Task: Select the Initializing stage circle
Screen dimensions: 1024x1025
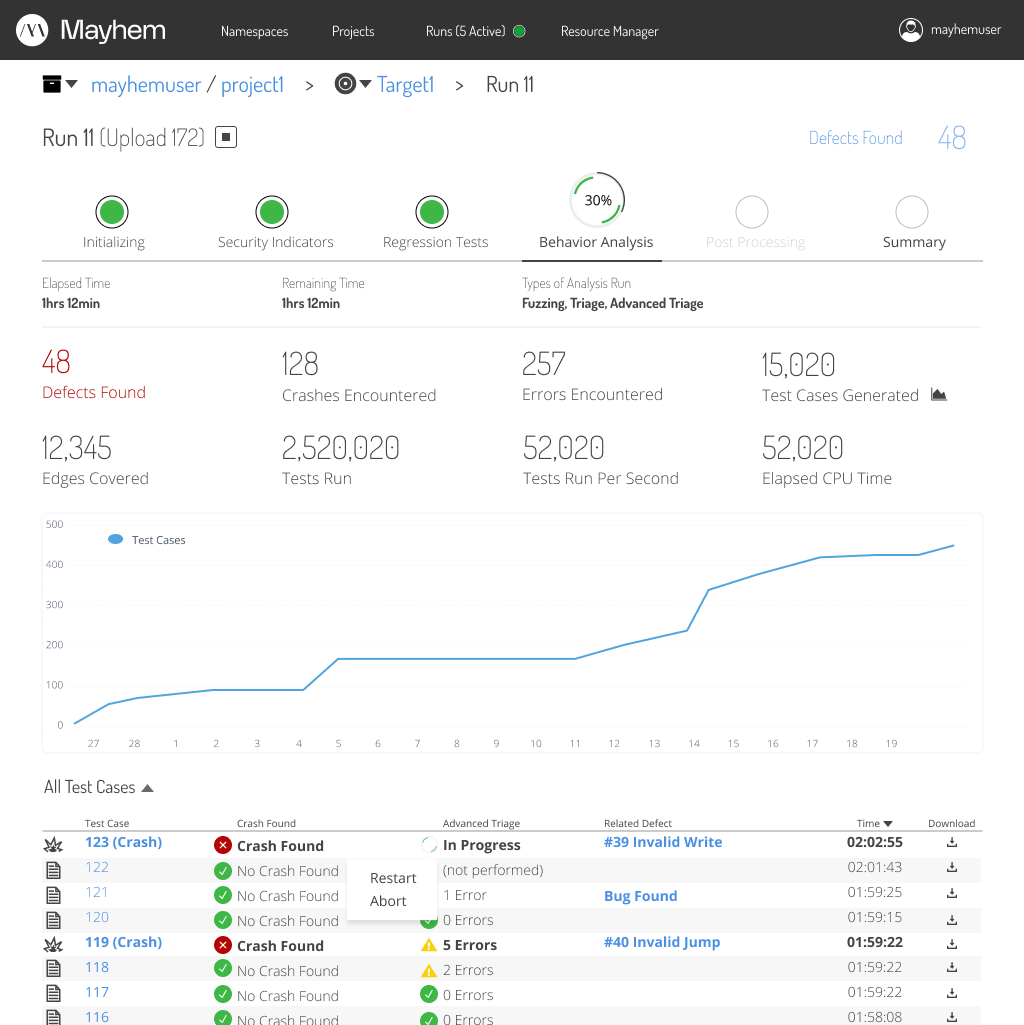Action: [x=113, y=212]
